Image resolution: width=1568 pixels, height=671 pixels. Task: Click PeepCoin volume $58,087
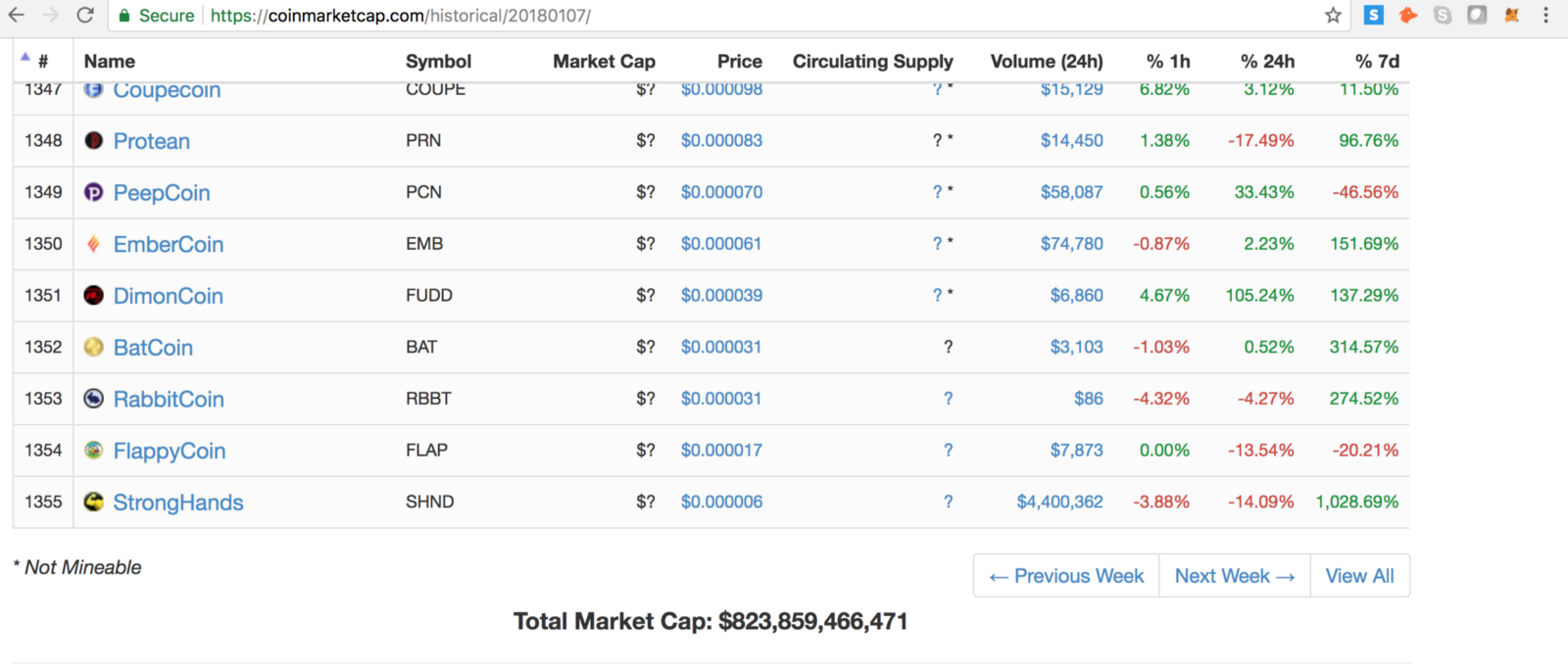tap(1071, 192)
